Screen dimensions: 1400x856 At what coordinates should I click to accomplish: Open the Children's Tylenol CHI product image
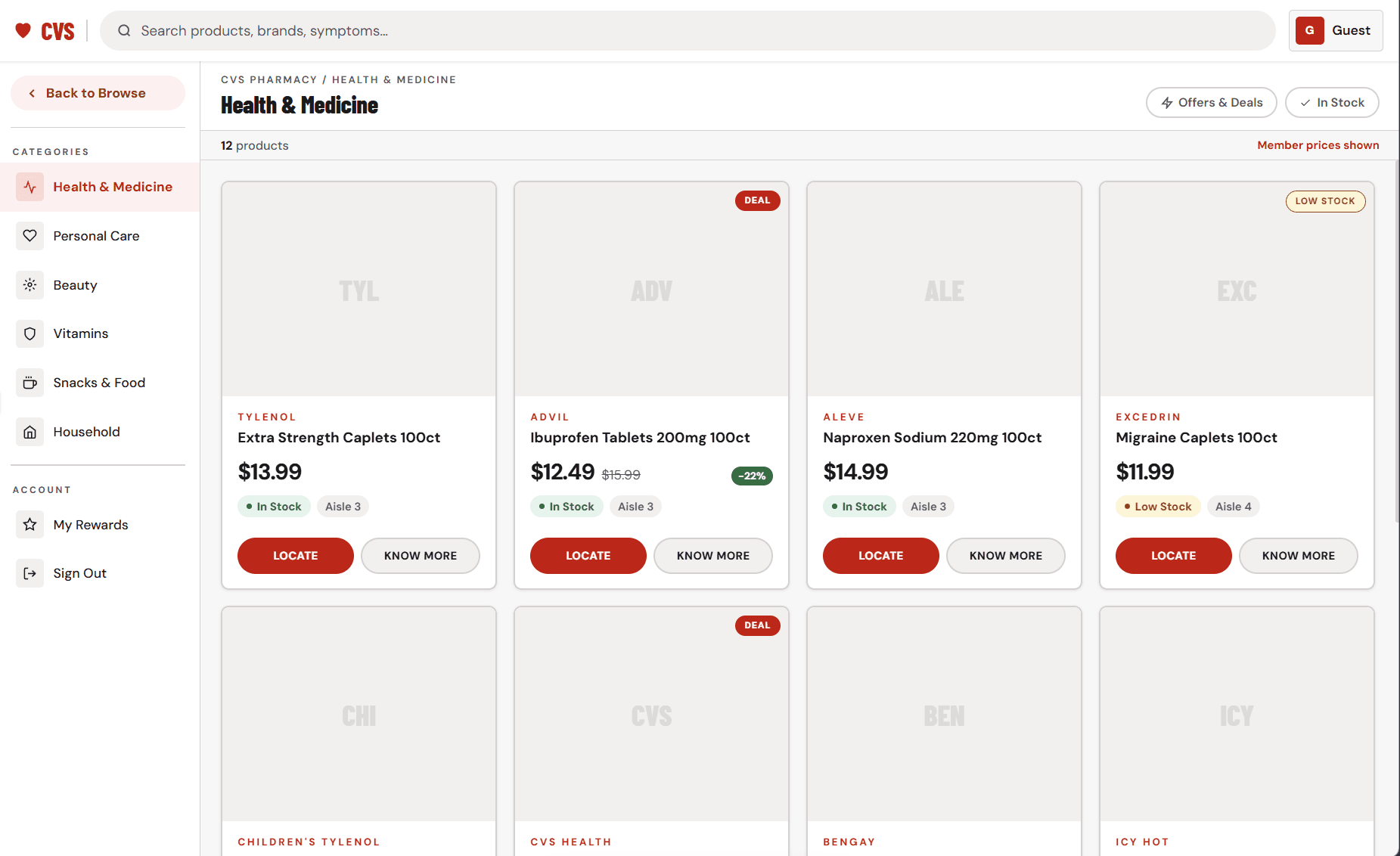[359, 715]
